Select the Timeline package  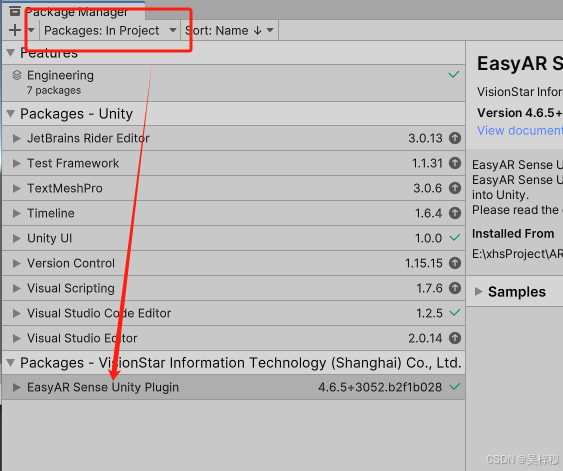233,213
